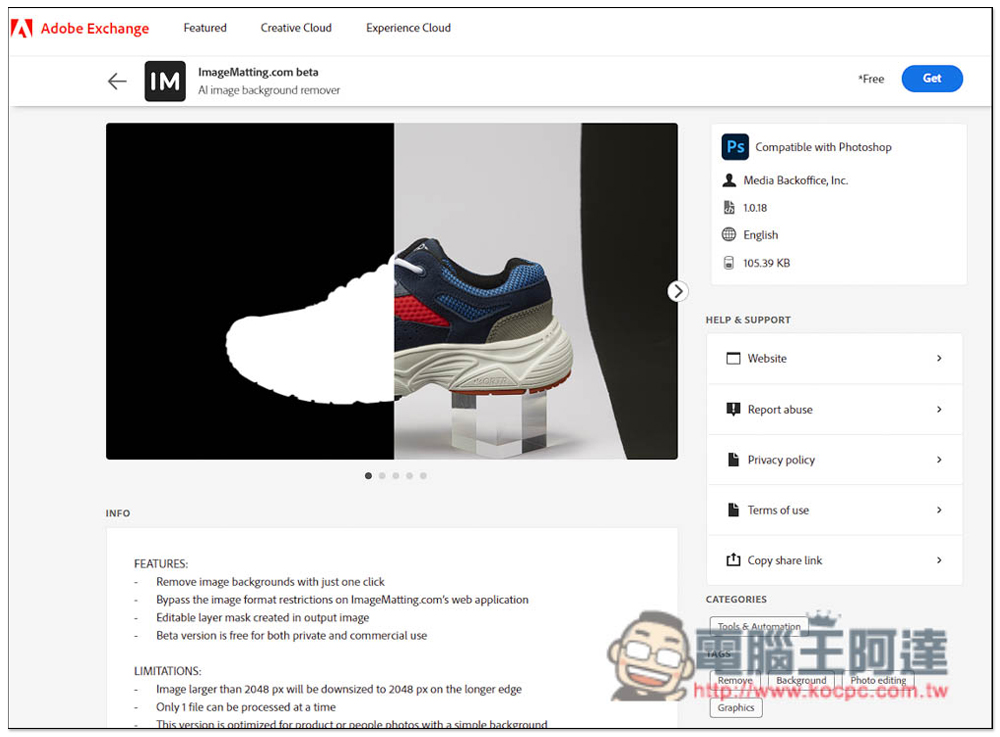This screenshot has width=1000, height=737.
Task: Select the second carousel dot indicator
Action: (x=382, y=476)
